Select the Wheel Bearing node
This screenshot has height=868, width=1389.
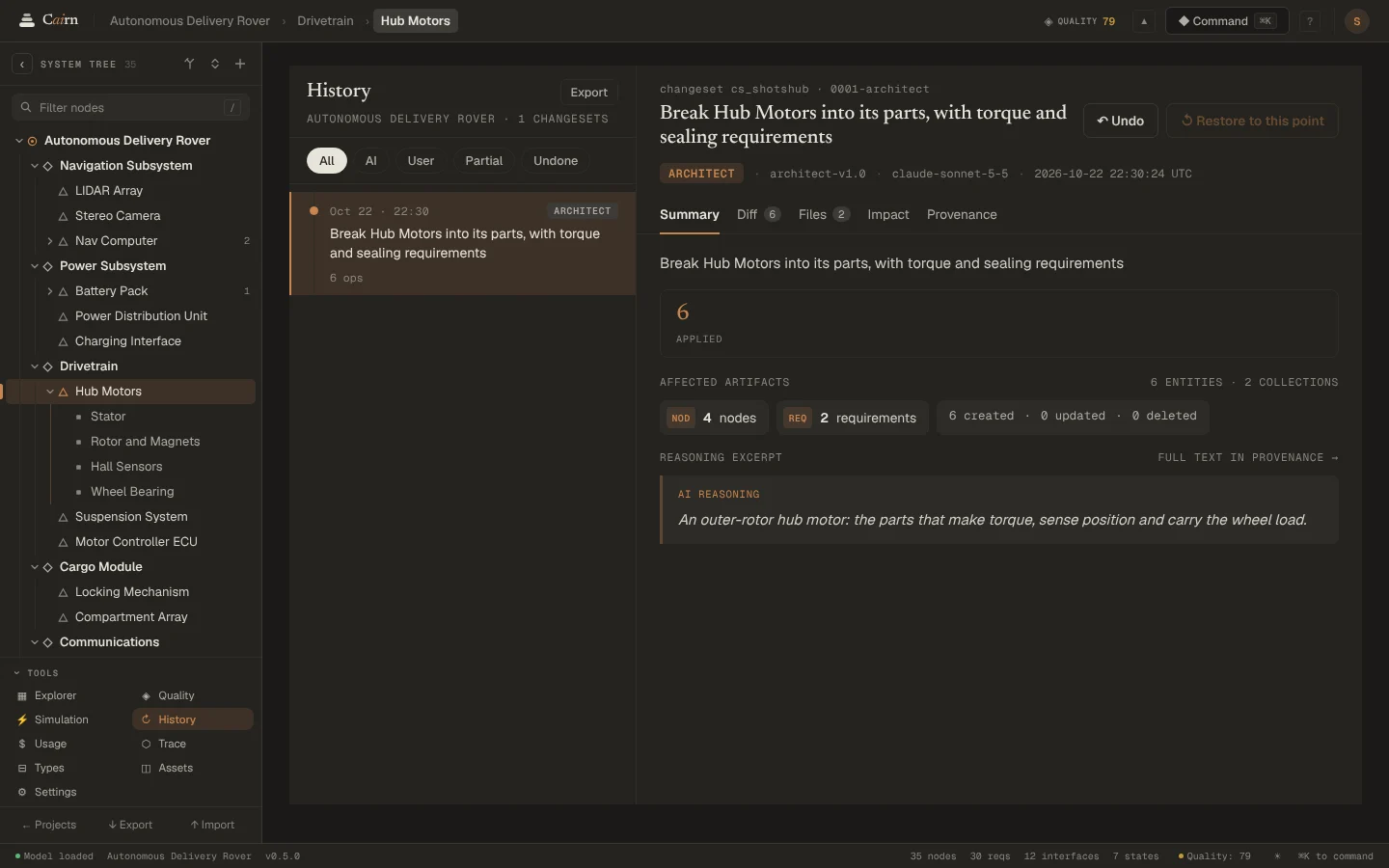click(132, 492)
